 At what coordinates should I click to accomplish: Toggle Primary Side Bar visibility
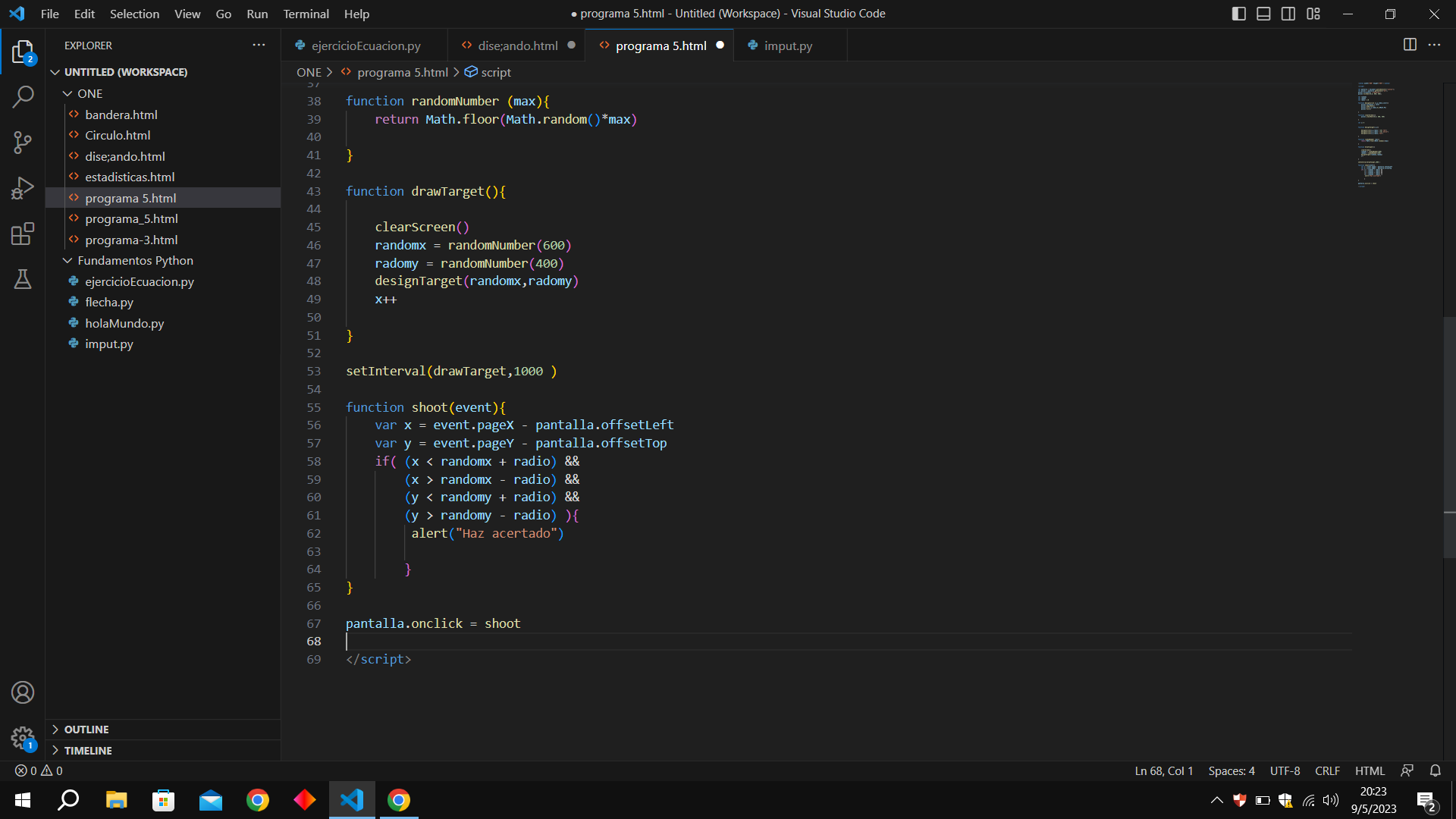pyautogui.click(x=1239, y=14)
